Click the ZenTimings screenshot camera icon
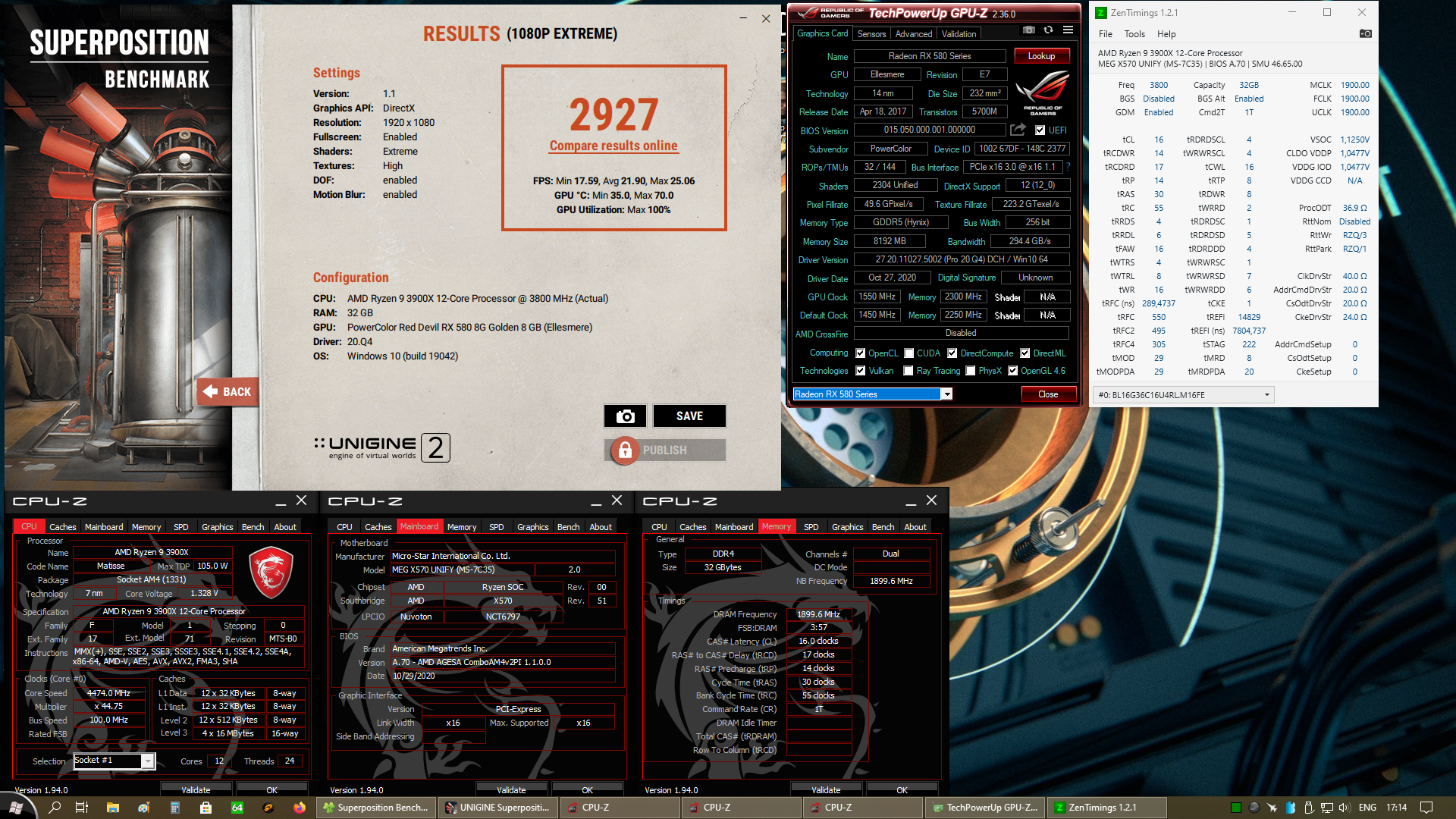 1365,33
